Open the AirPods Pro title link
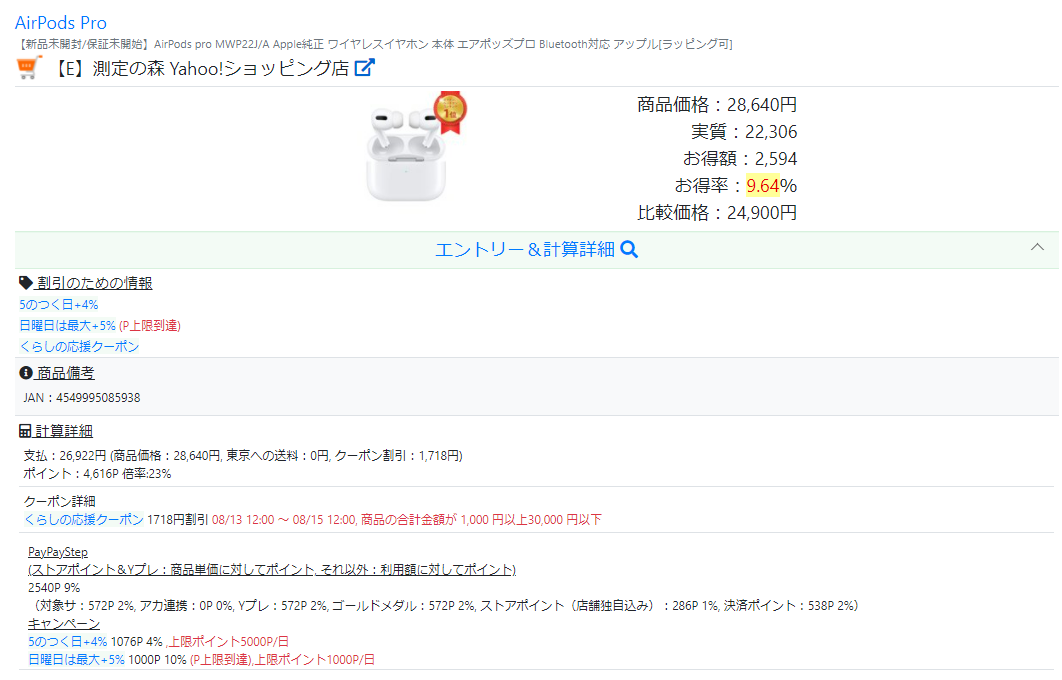The image size is (1062, 680). [61, 23]
